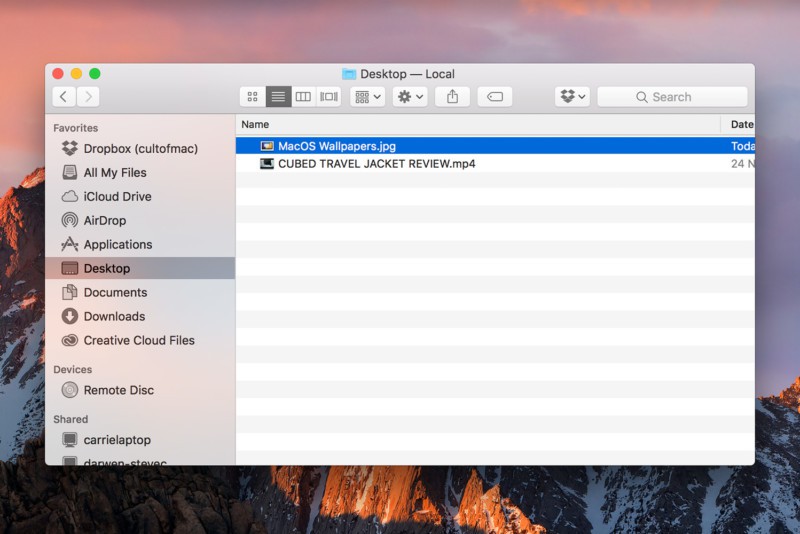
Task: Click the All My Files icon
Action: click(x=70, y=172)
